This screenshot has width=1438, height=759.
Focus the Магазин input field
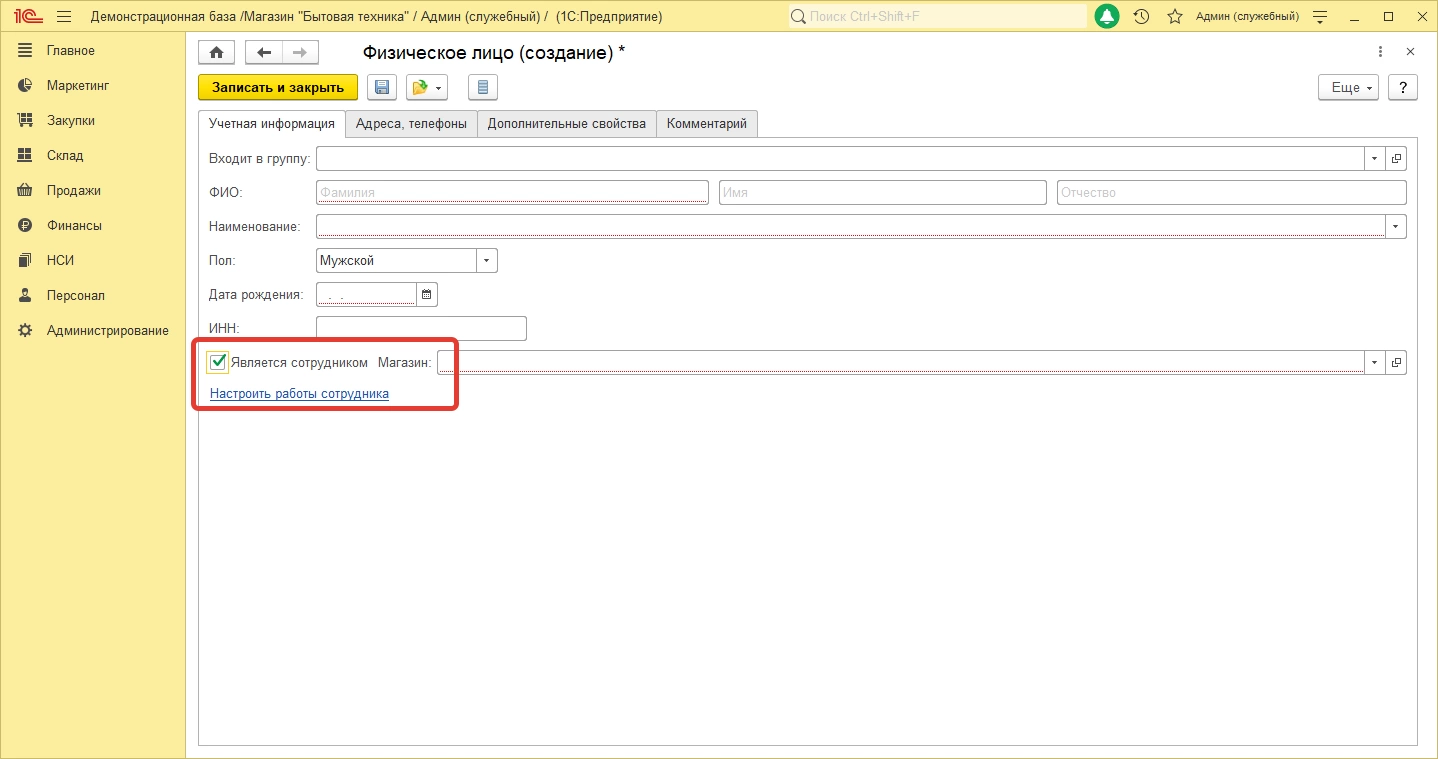(x=901, y=363)
